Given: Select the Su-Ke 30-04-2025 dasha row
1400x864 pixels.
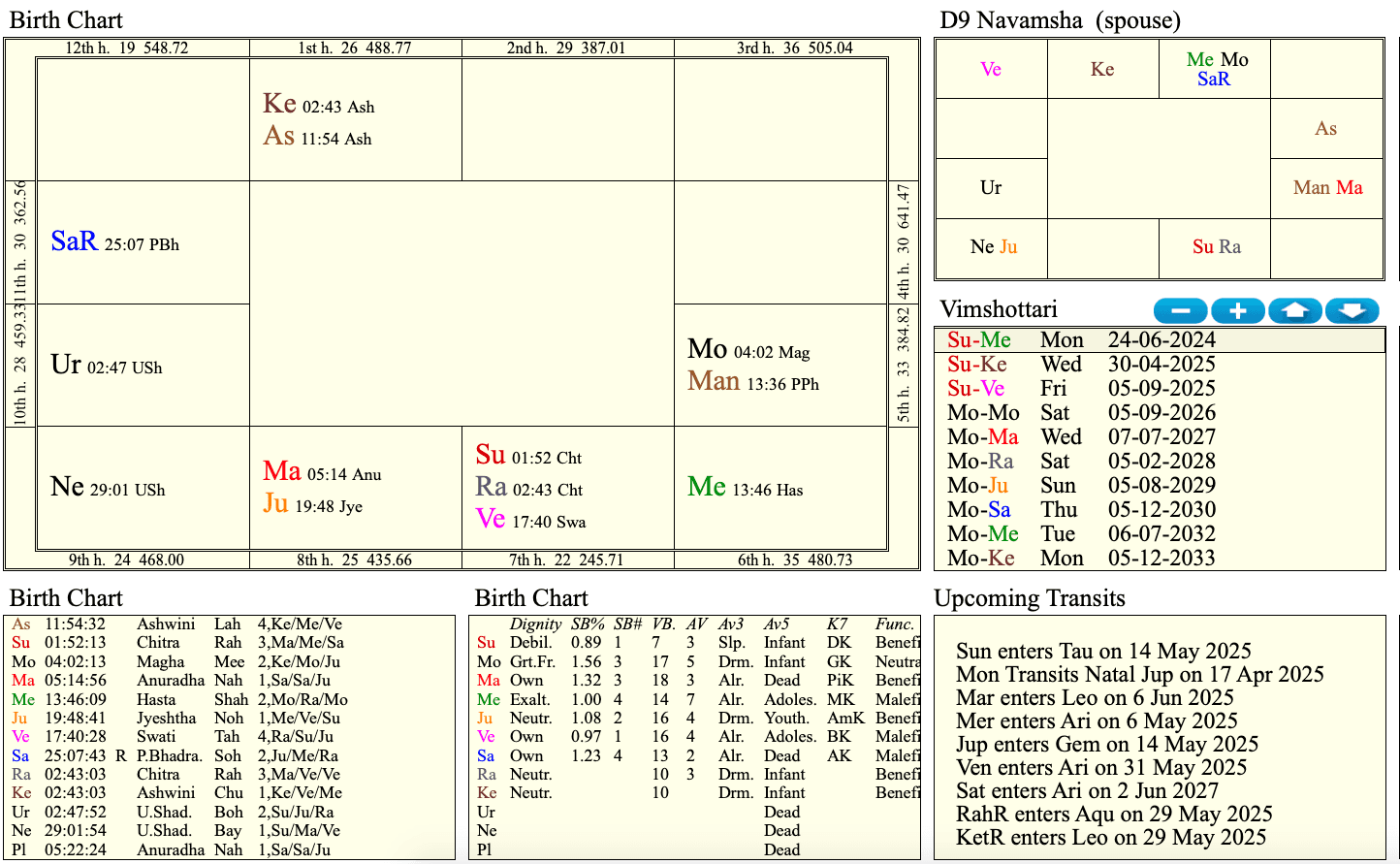Looking at the screenshot, I should tap(1160, 364).
